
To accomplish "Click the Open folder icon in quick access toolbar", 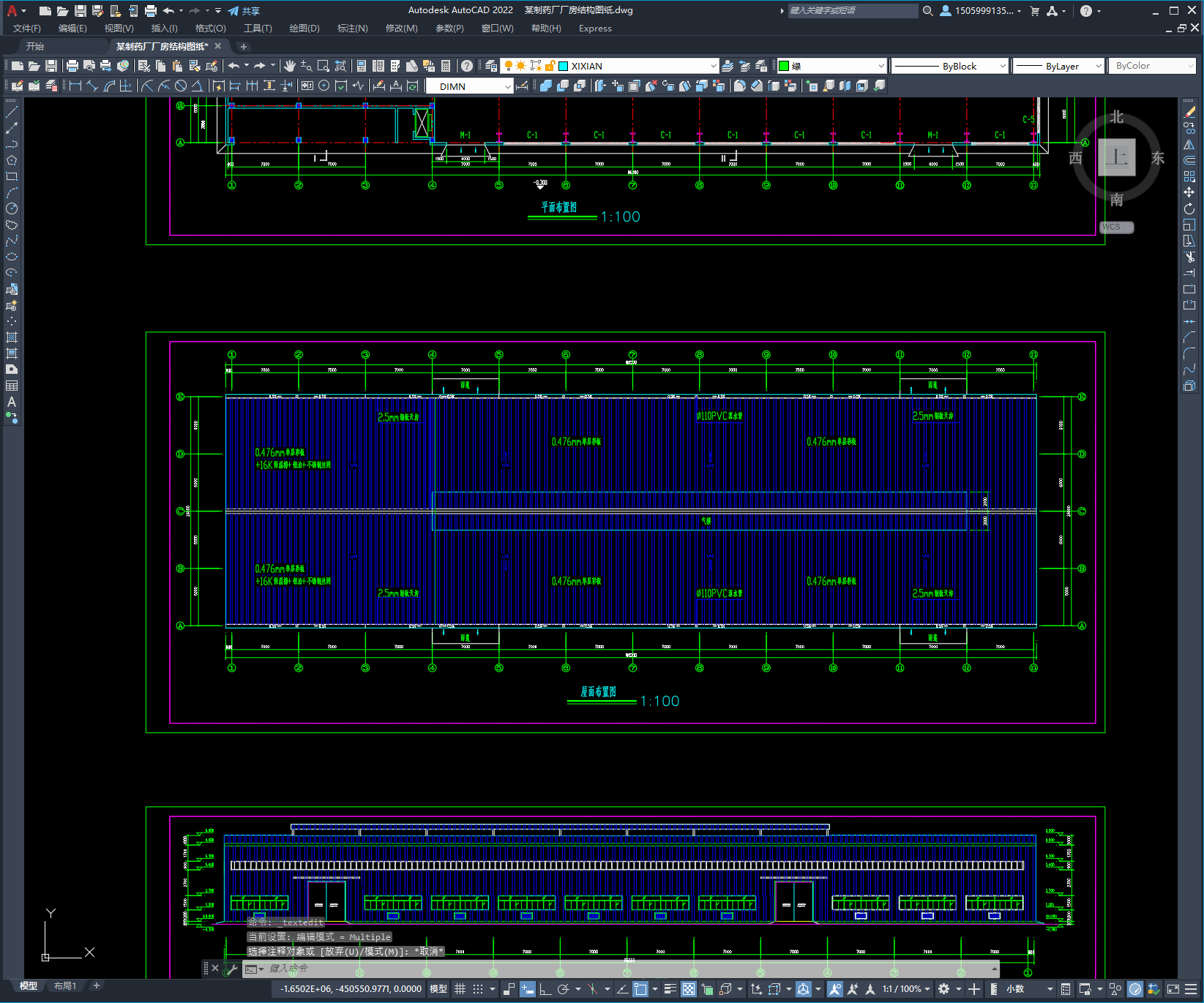I will click(x=63, y=11).
